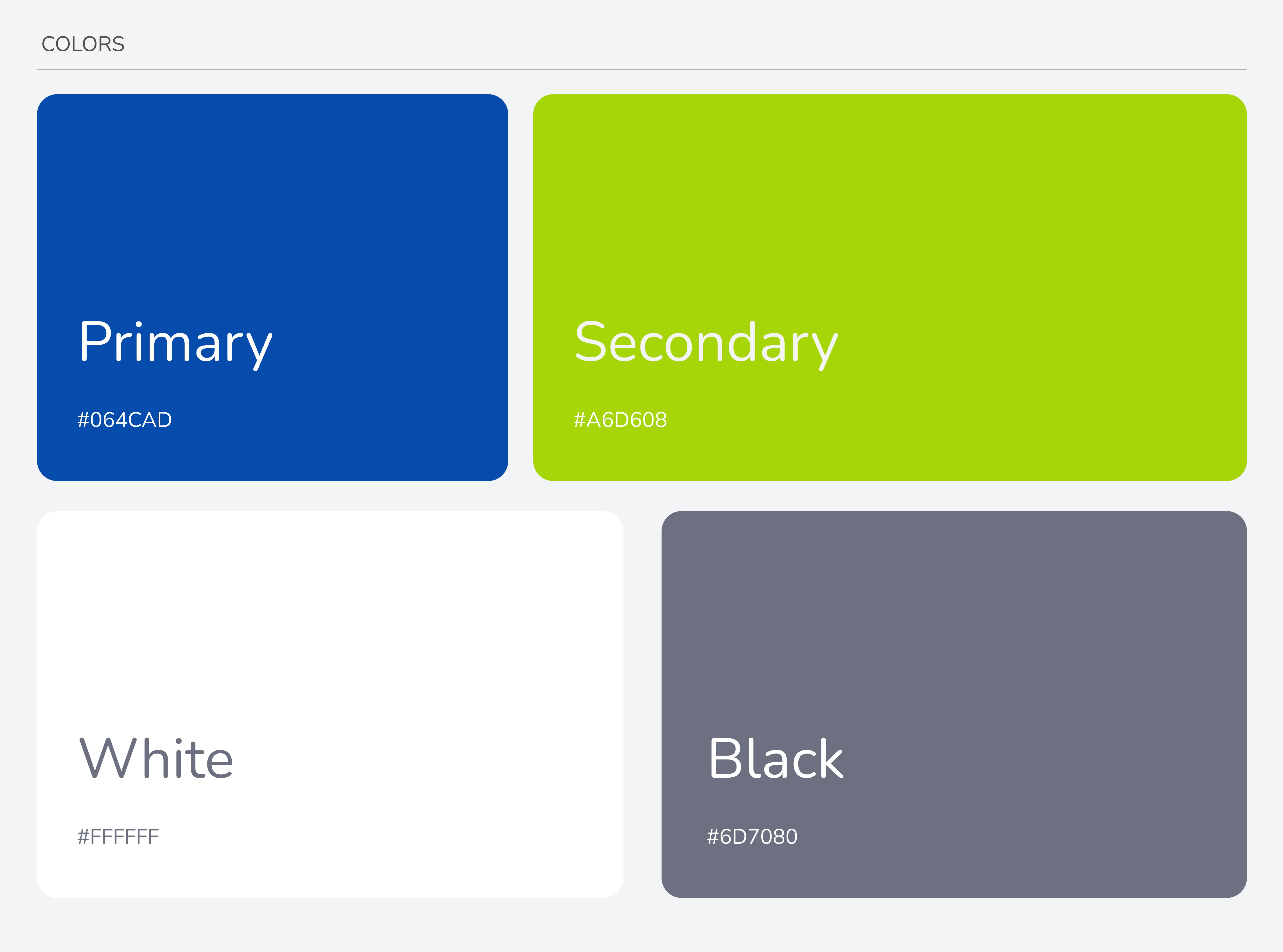Viewport: 1283px width, 952px height.
Task: Click the Black heading text
Action: tap(776, 758)
